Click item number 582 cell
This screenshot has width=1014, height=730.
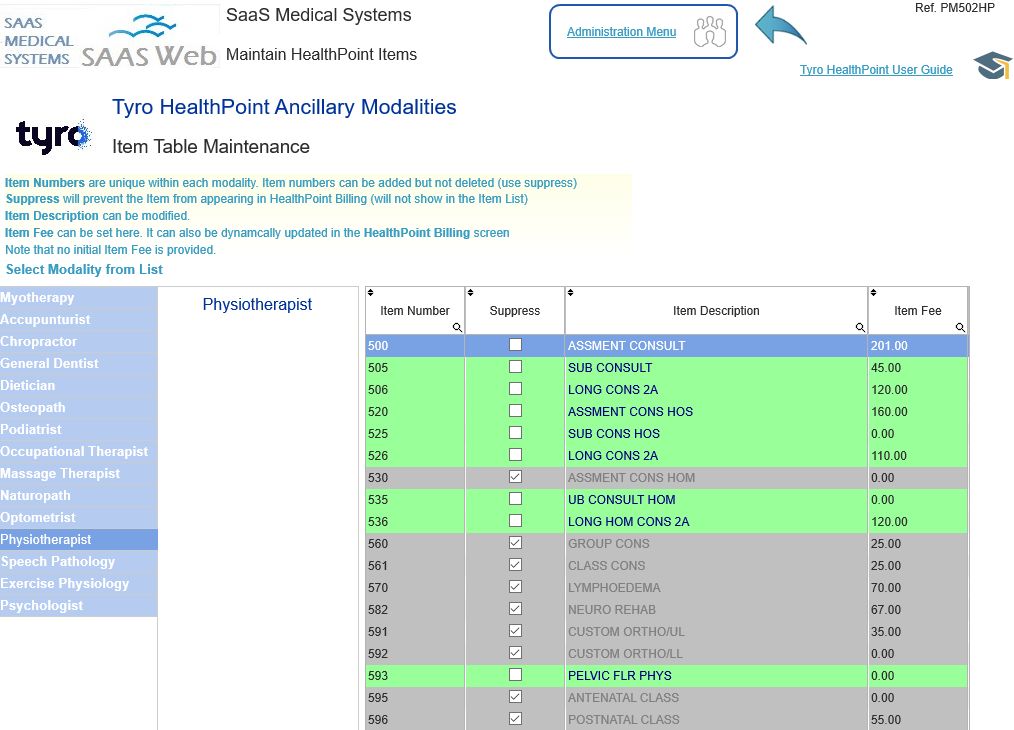coord(415,610)
